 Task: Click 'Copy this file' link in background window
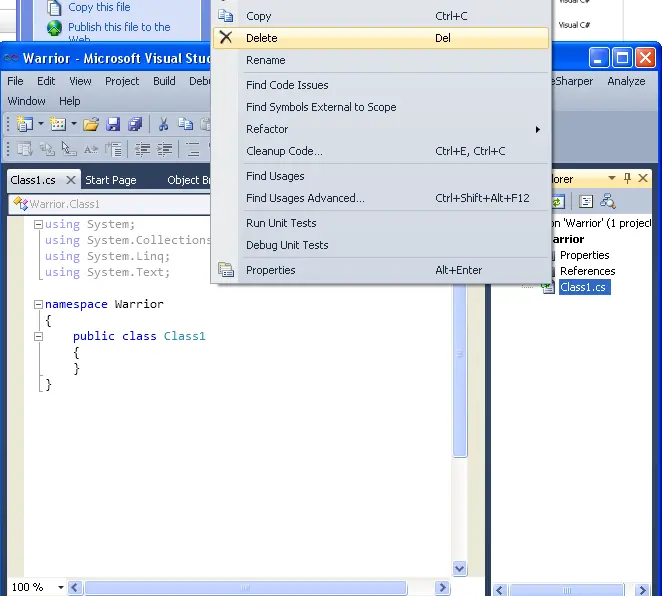pos(99,7)
